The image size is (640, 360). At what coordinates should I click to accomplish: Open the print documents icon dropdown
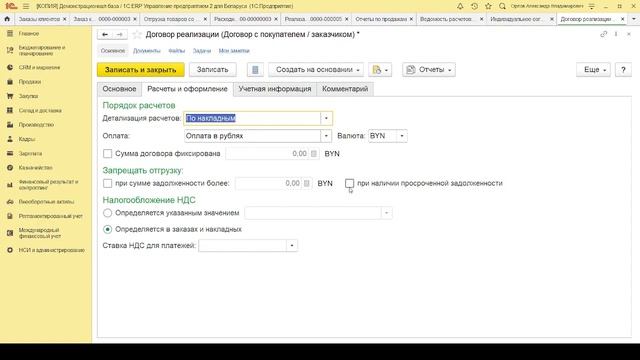point(380,70)
